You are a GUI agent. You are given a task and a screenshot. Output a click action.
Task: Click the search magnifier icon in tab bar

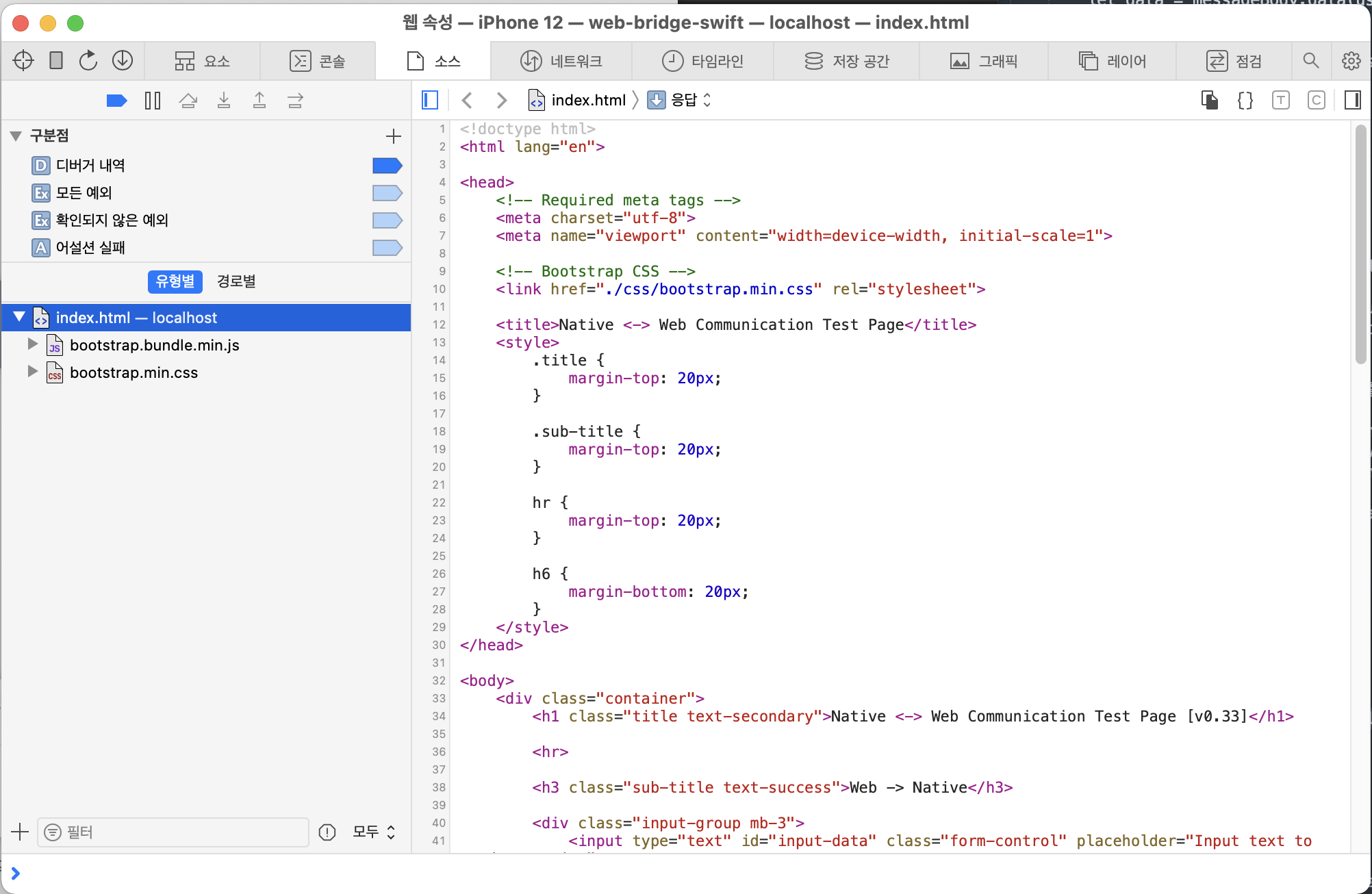point(1310,61)
